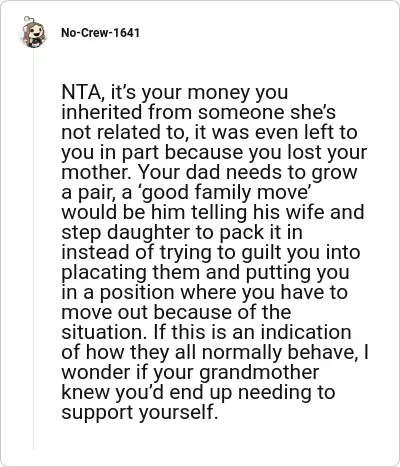Click the line "would be him telling his wife and"
This screenshot has width=400, height=467.
[x=213, y=212]
